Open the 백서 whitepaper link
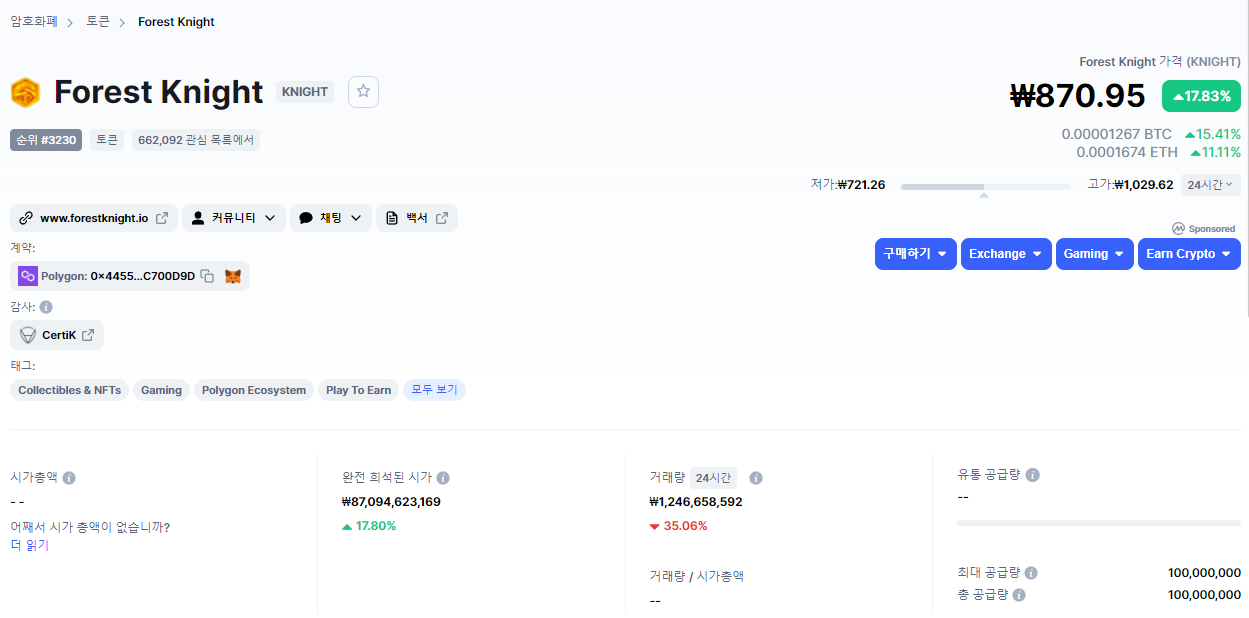Screen dimensions: 1249x618 point(417,218)
